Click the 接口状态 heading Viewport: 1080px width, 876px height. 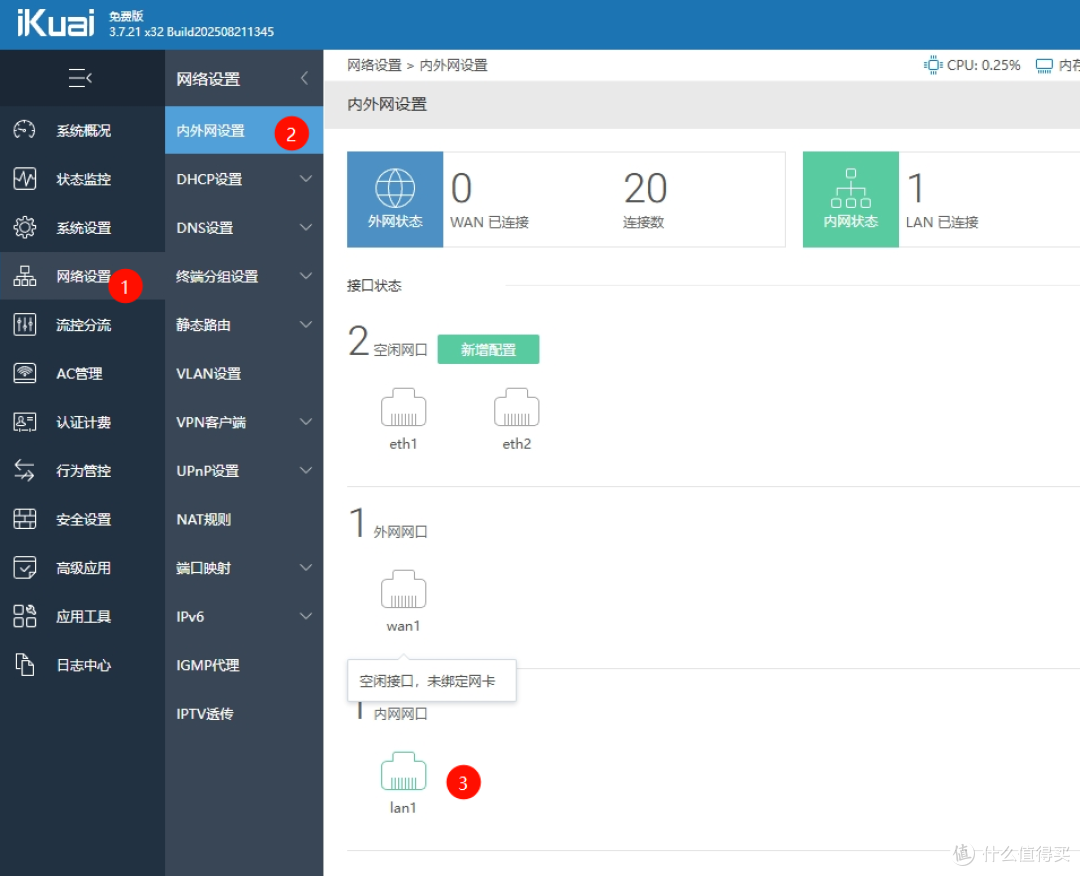[x=374, y=285]
